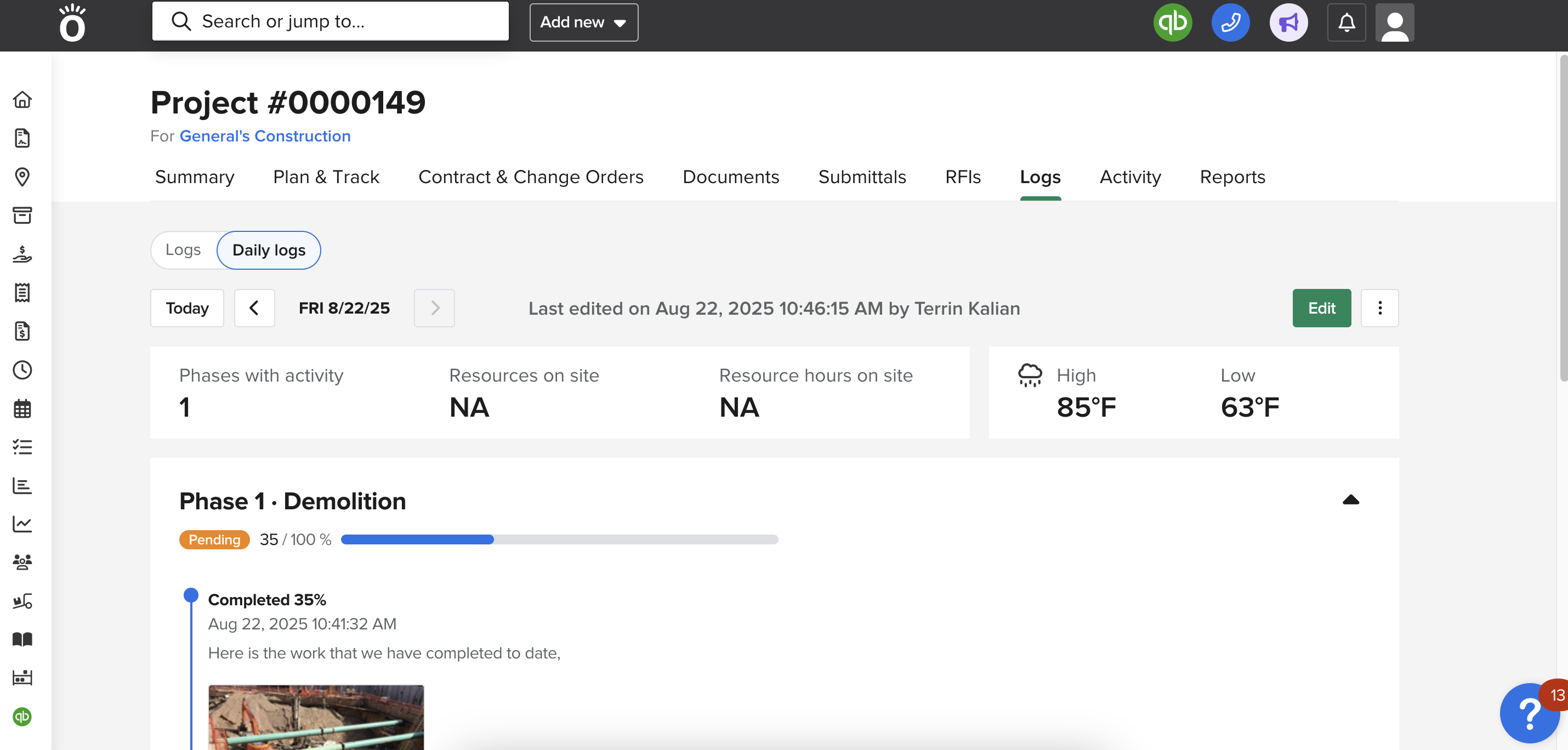Click the home icon in sidebar
This screenshot has height=750, width=1568.
(22, 100)
